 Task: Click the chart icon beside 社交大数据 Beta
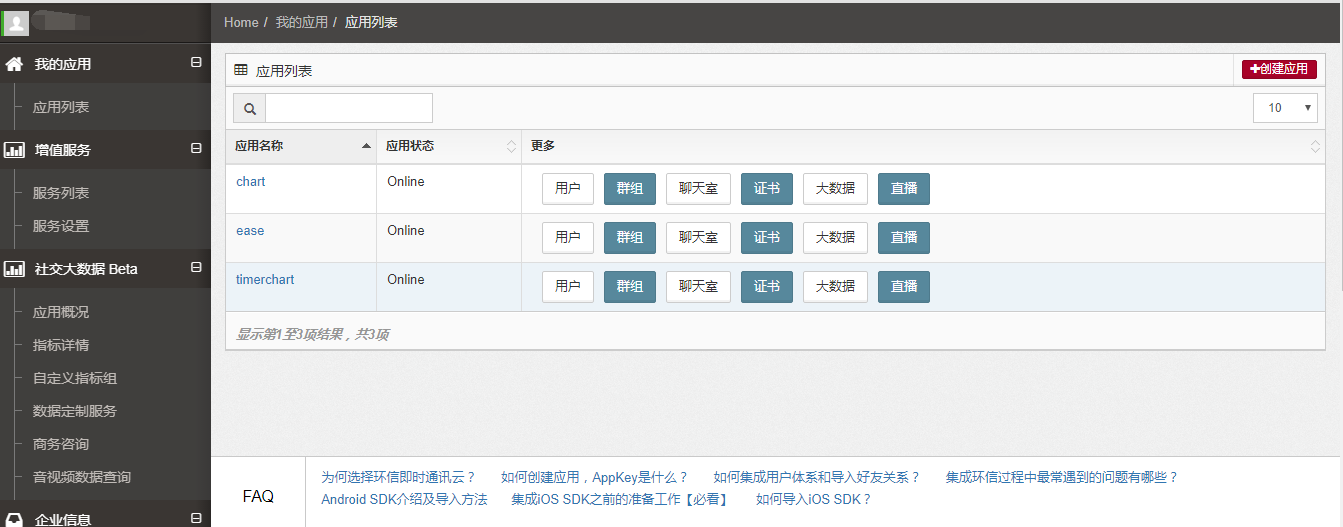(14, 269)
